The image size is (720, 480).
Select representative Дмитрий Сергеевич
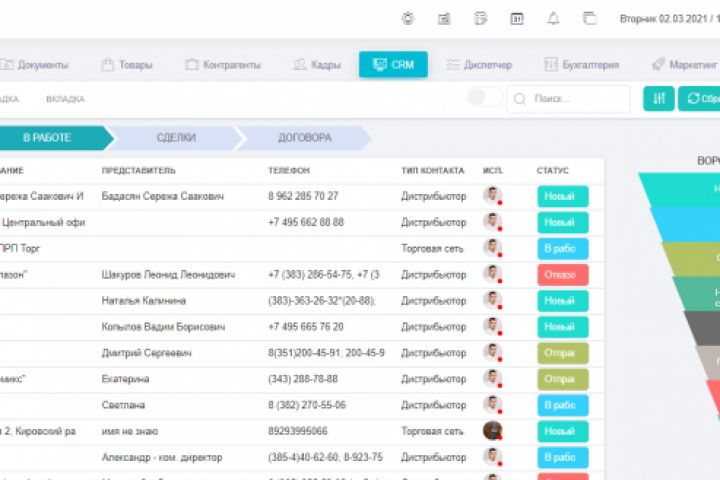tap(146, 353)
